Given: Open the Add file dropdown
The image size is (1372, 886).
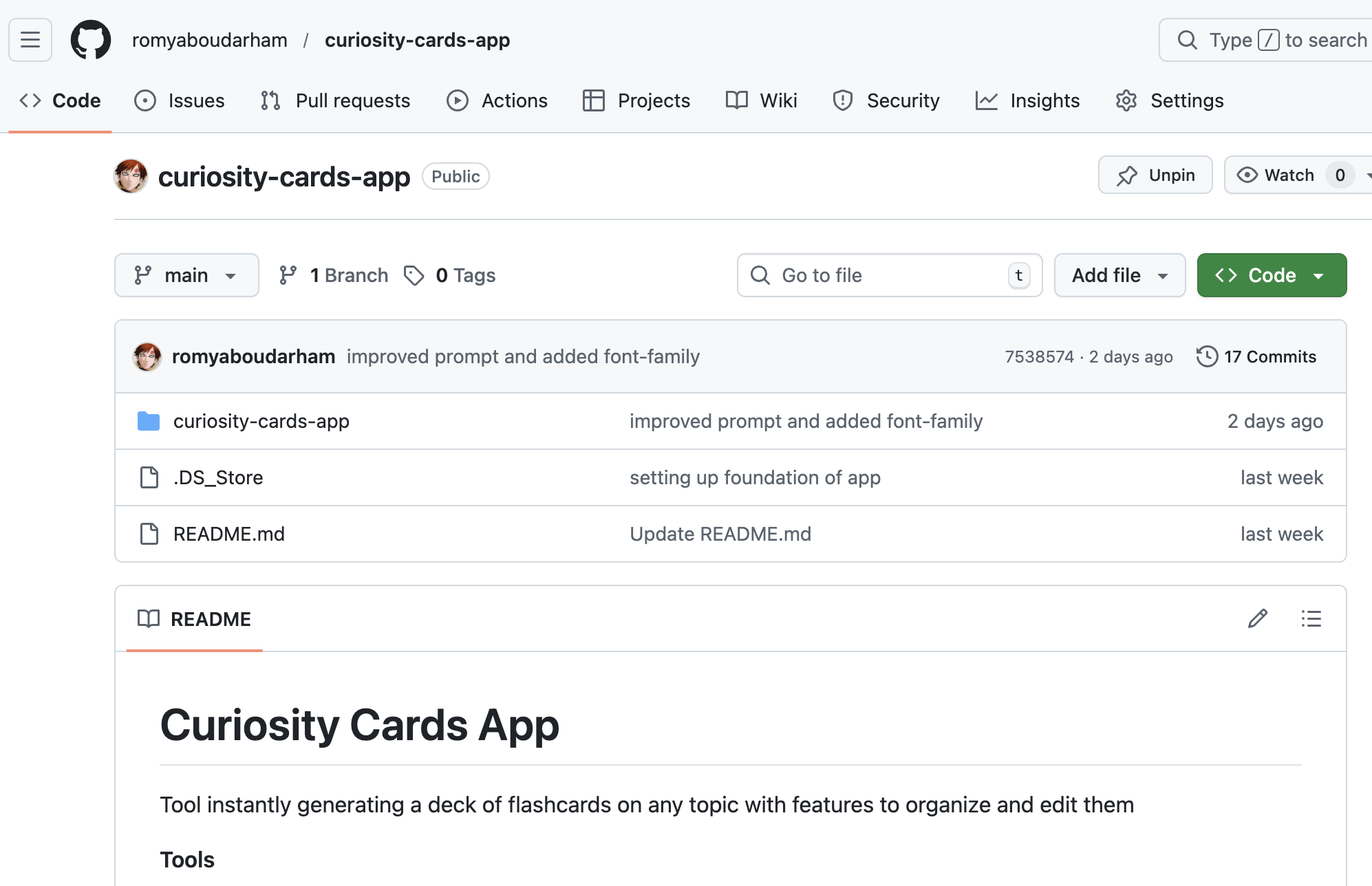Looking at the screenshot, I should (x=1119, y=275).
